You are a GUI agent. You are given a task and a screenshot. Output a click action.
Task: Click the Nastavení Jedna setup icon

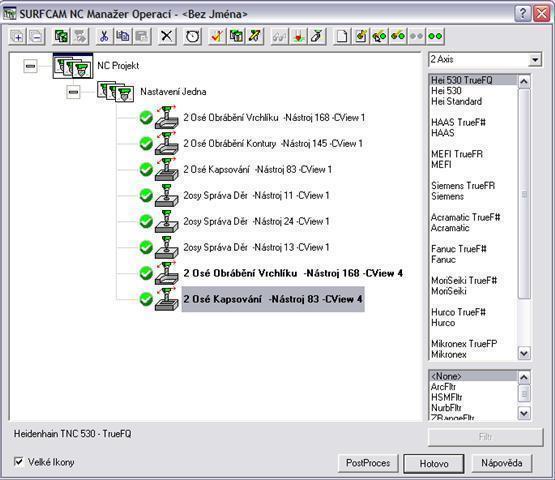coord(116,92)
